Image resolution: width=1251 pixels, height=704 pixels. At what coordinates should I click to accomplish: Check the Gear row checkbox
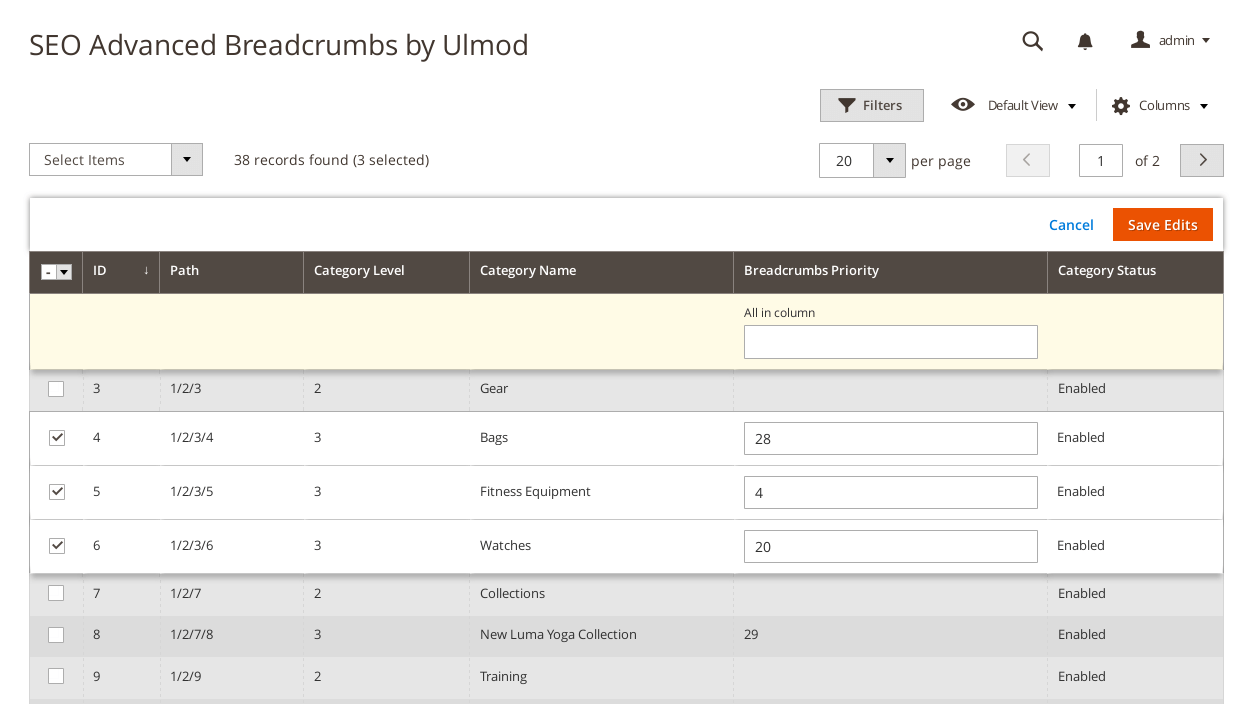tap(56, 388)
